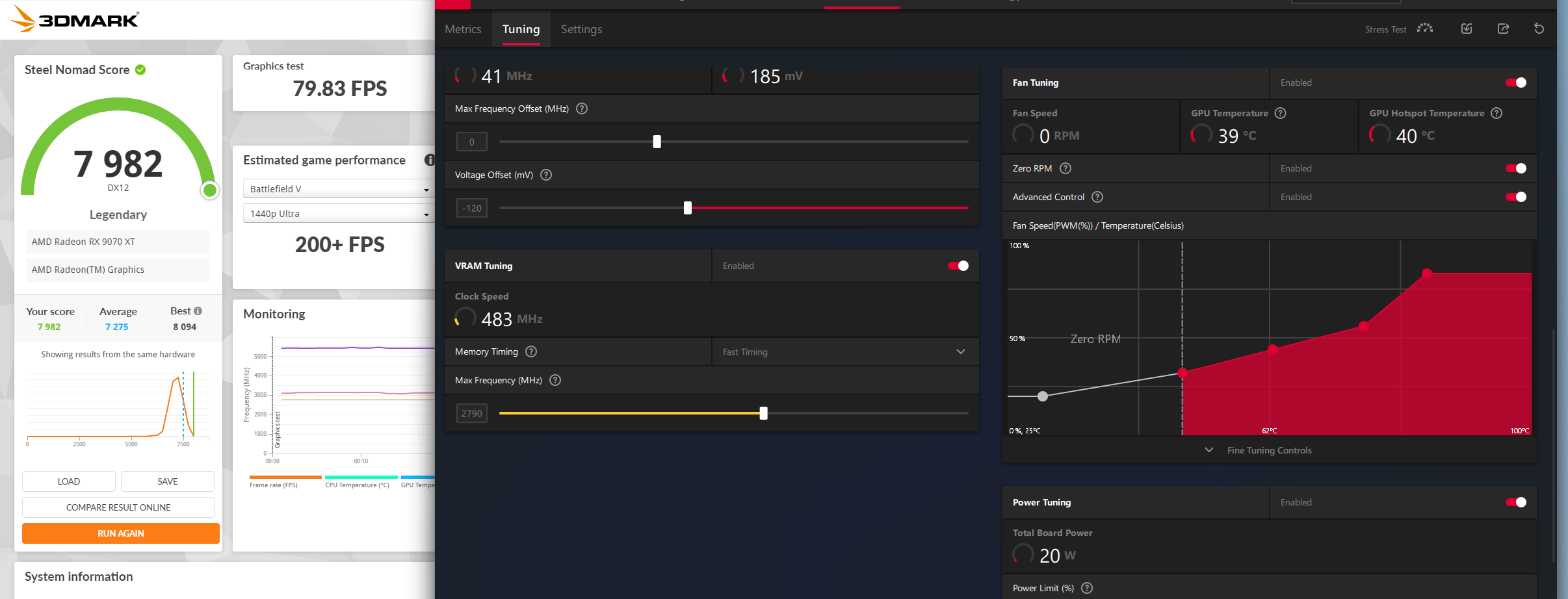
Task: Click the 3DMark logo
Action: (75, 19)
